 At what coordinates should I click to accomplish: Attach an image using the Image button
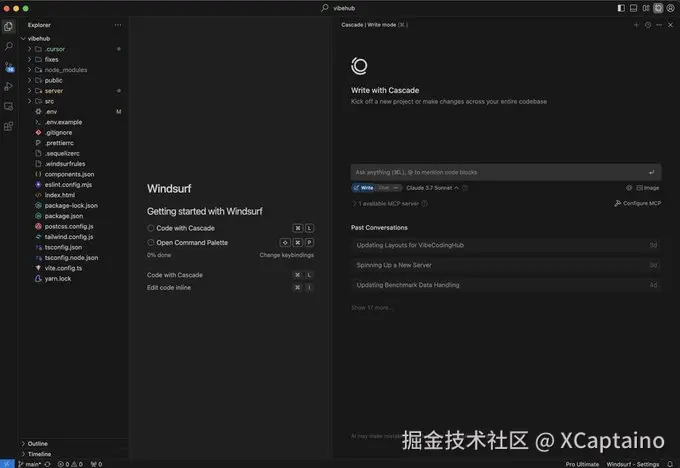pos(647,188)
